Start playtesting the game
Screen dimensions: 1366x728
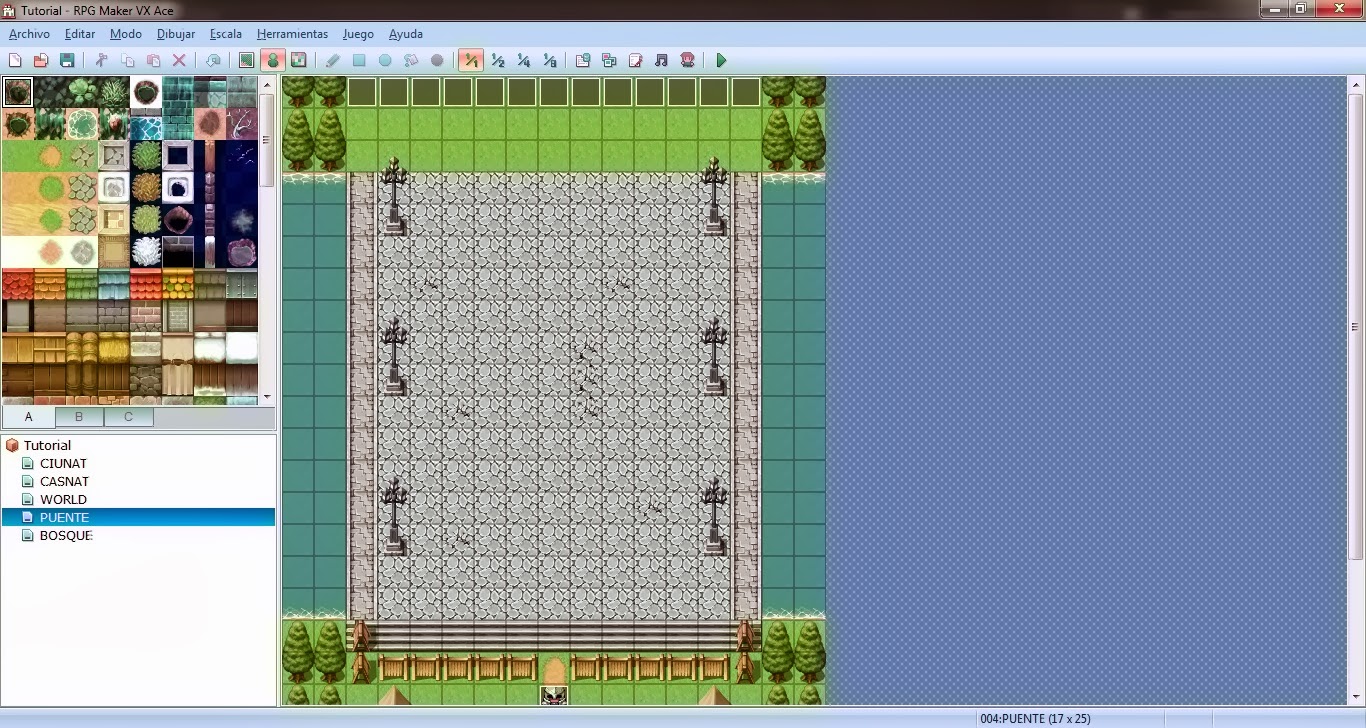(x=722, y=60)
